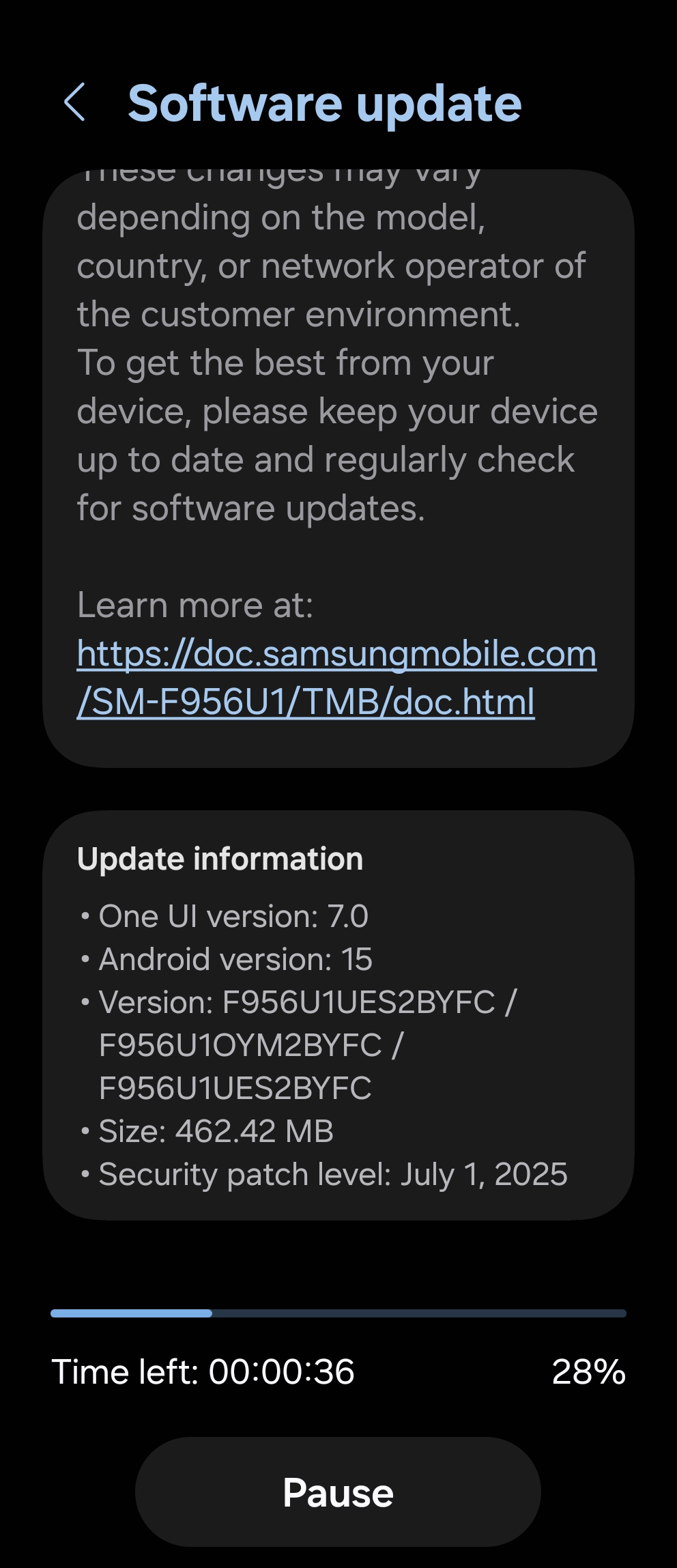Pause the update download

click(338, 1492)
